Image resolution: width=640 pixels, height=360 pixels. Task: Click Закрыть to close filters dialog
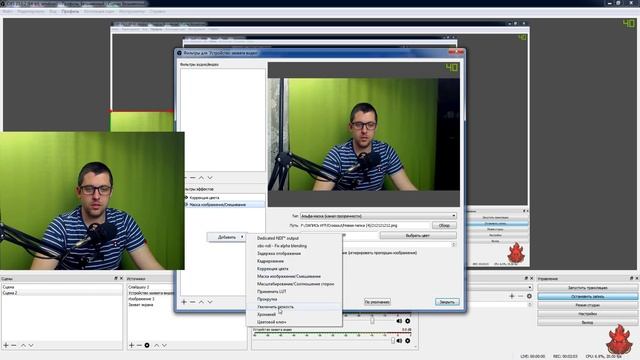[x=447, y=302]
